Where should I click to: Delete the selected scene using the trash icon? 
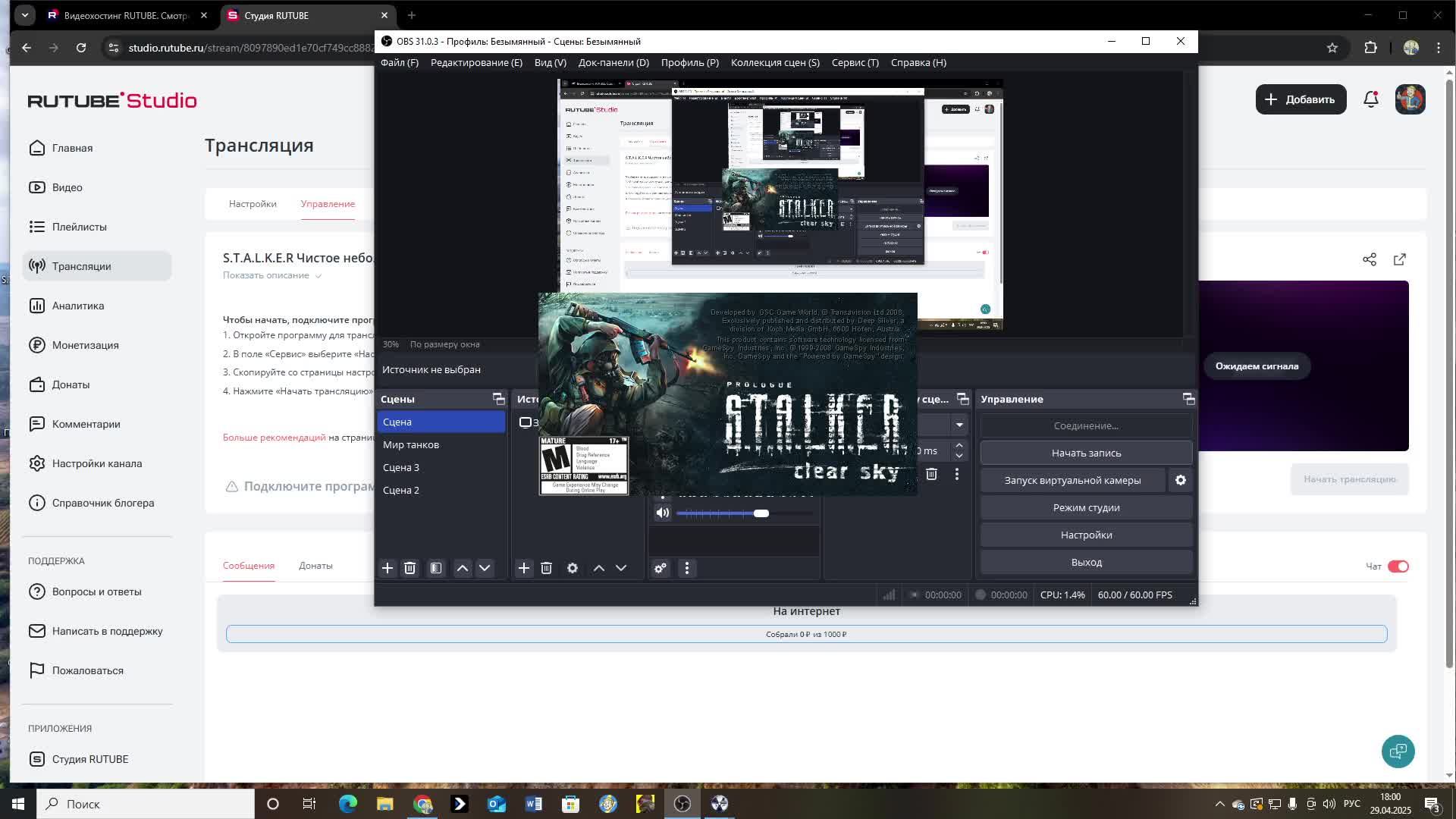(x=409, y=567)
